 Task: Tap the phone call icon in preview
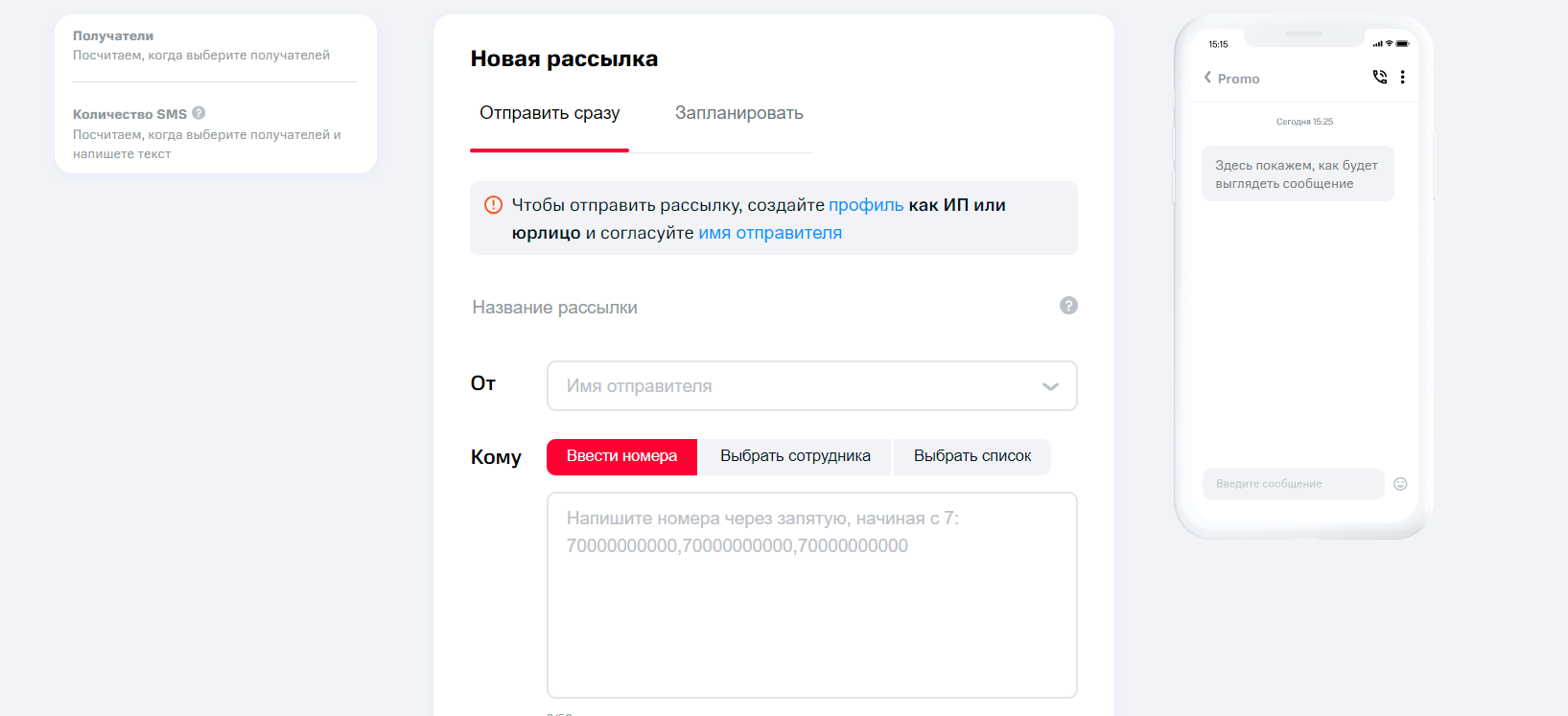(1379, 77)
